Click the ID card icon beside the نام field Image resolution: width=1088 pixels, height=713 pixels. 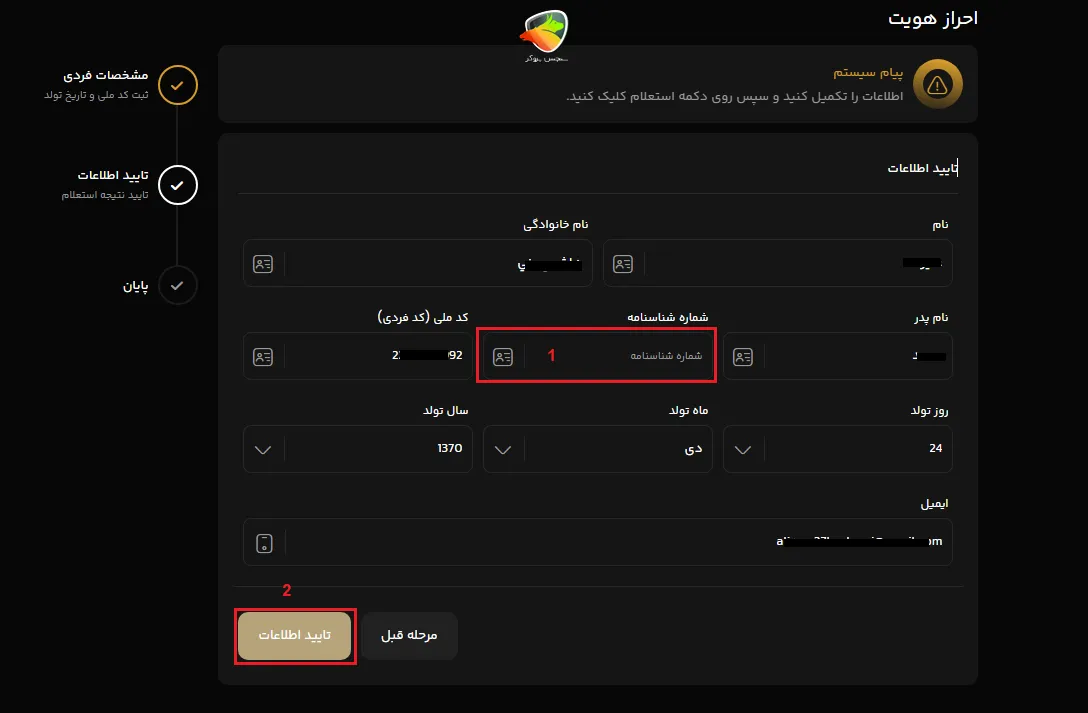coord(625,263)
